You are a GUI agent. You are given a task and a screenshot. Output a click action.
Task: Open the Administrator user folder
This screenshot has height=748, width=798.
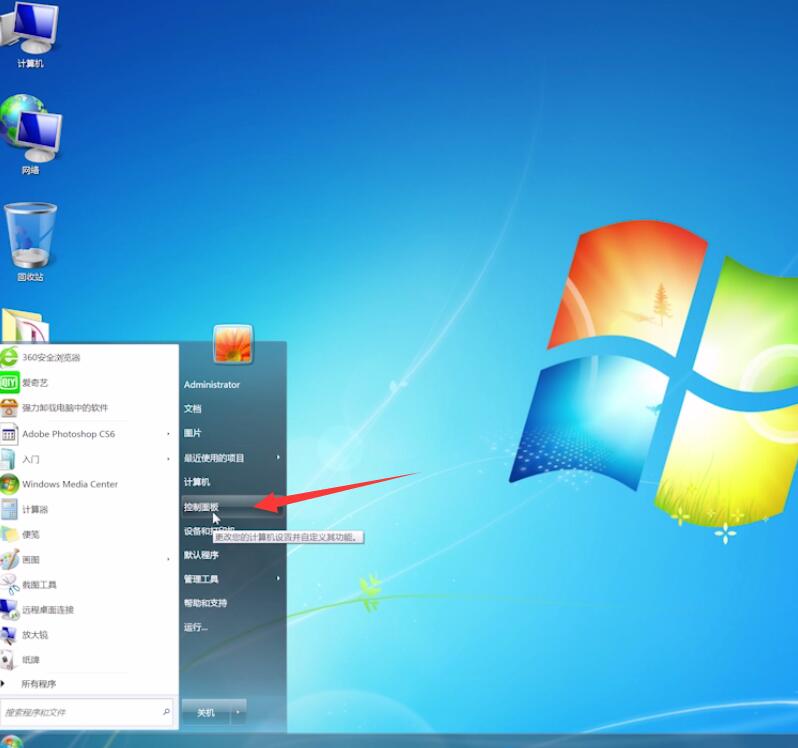pyautogui.click(x=212, y=385)
